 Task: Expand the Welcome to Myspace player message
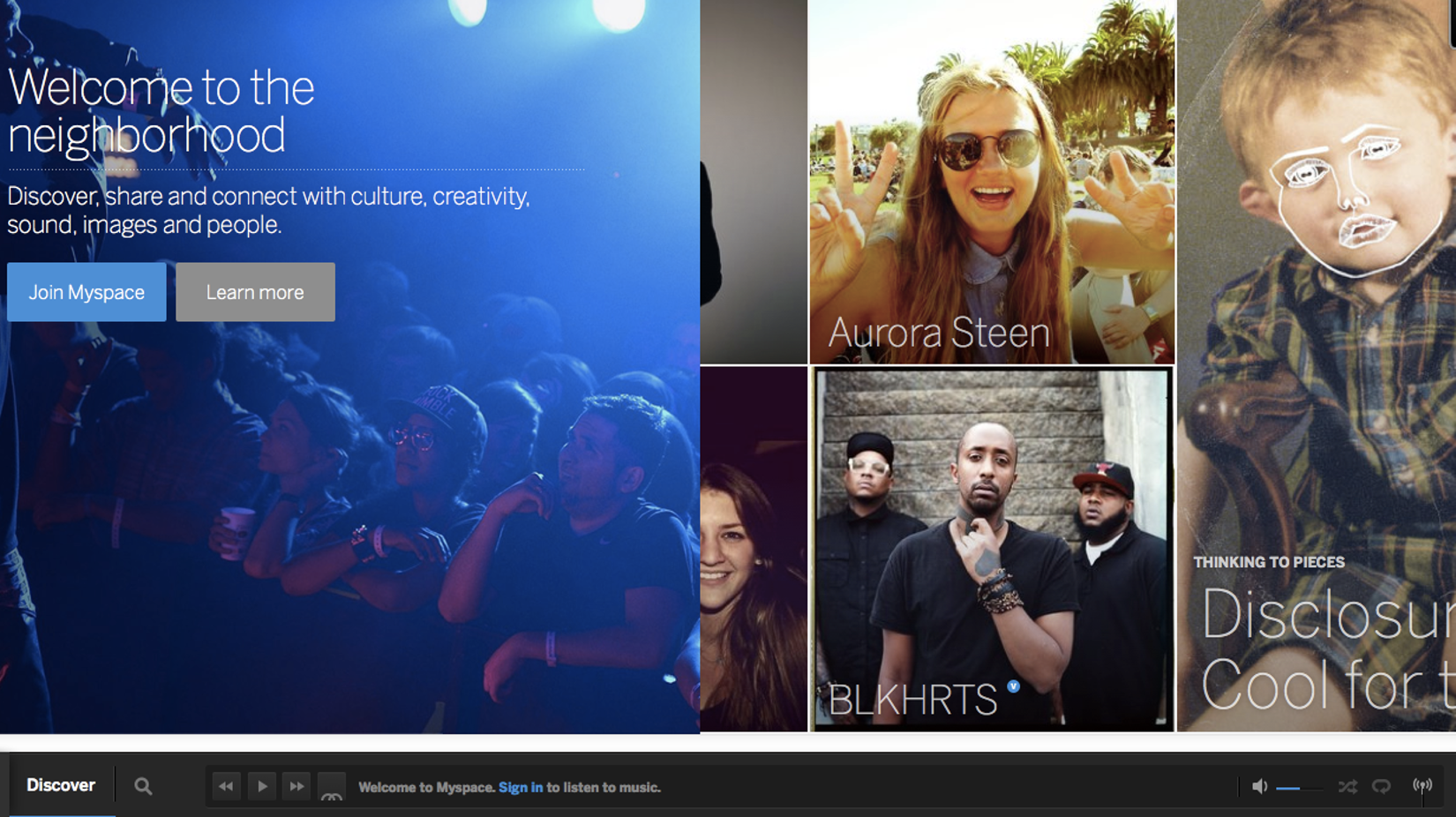[x=512, y=787]
